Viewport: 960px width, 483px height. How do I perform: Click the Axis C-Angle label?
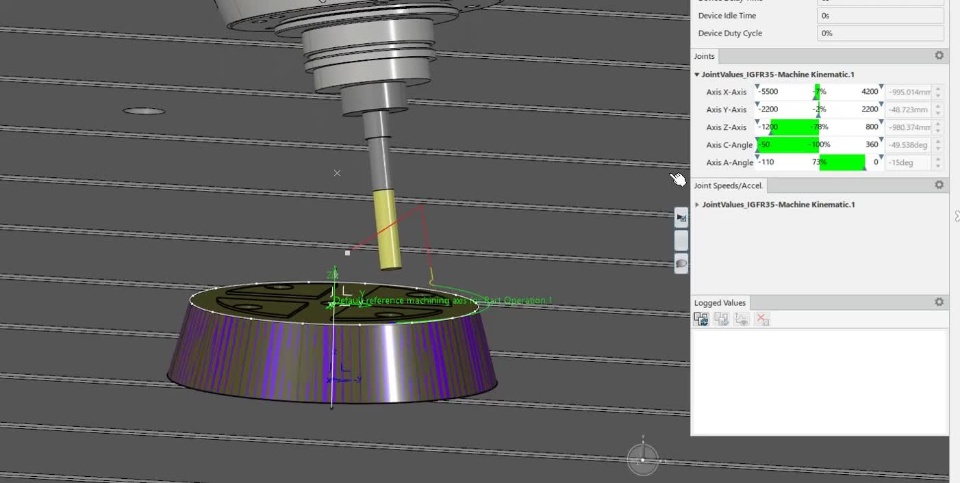[729, 146]
